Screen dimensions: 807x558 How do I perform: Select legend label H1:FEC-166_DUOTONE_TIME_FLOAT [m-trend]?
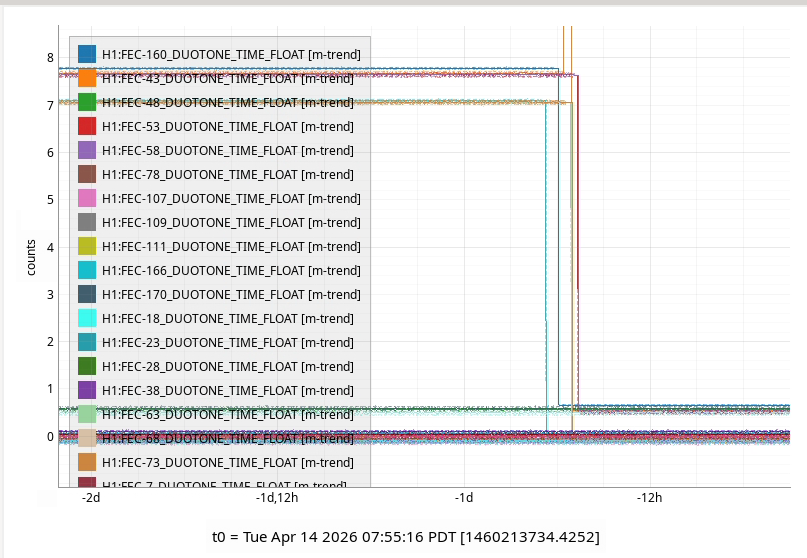231,271
